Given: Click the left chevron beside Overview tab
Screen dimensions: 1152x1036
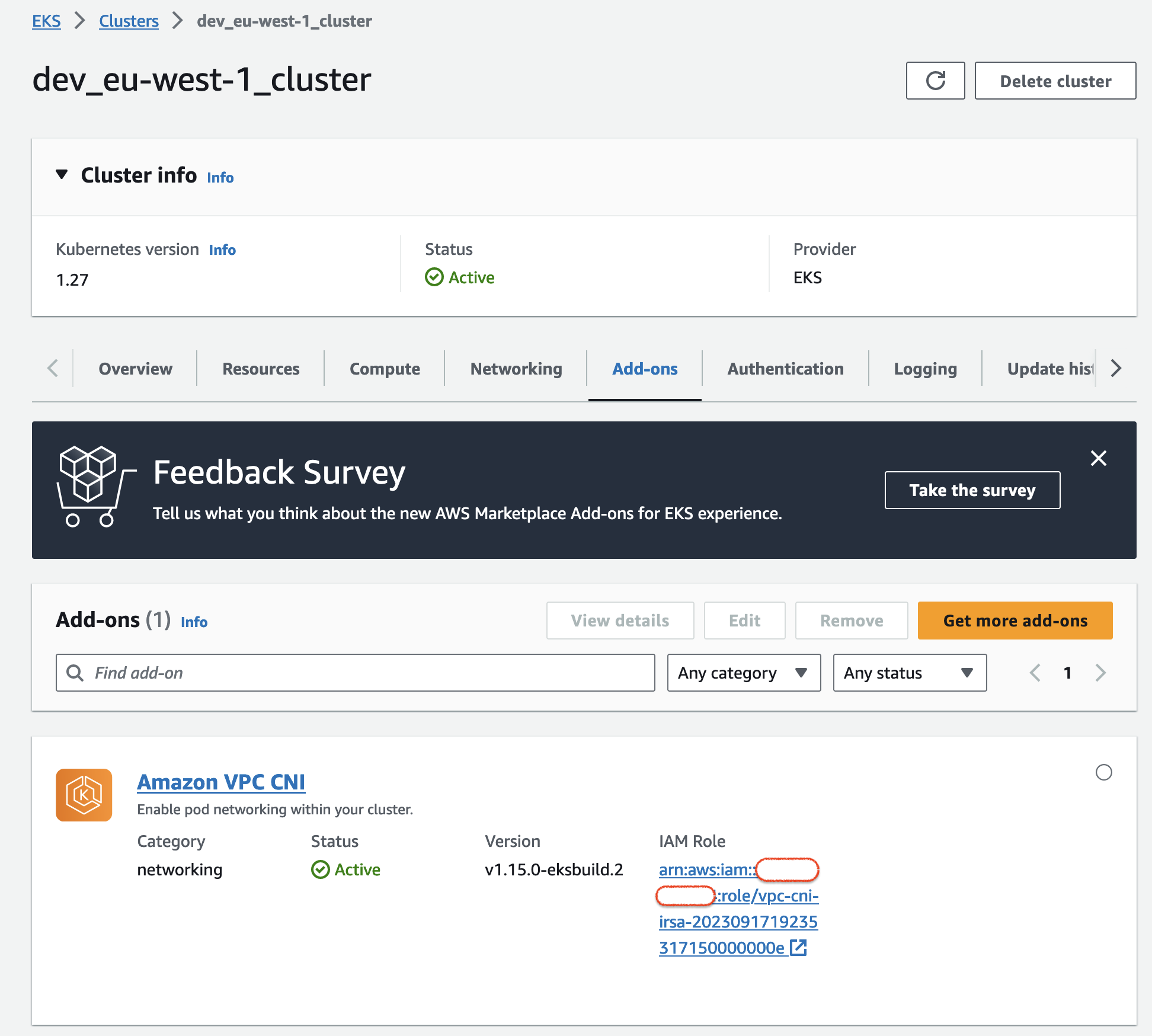Looking at the screenshot, I should [x=52, y=368].
